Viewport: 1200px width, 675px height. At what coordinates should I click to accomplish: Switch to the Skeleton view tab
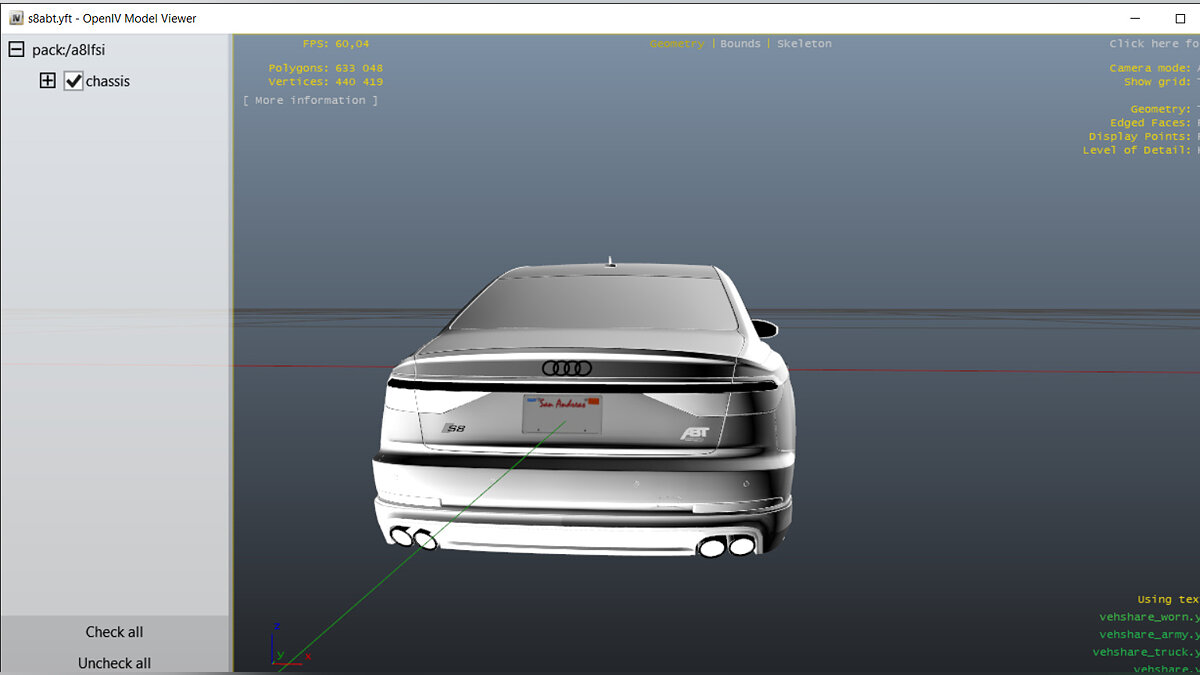tap(804, 44)
